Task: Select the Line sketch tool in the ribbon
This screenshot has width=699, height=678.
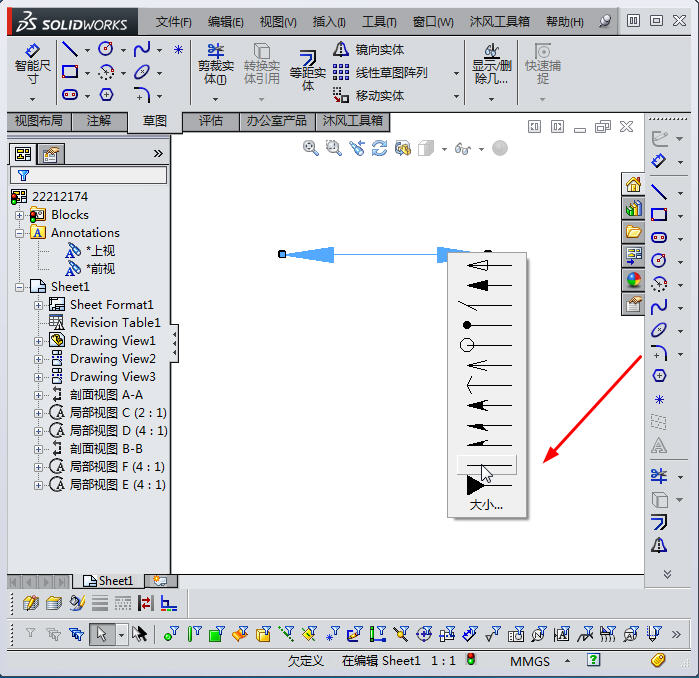Action: coord(69,49)
